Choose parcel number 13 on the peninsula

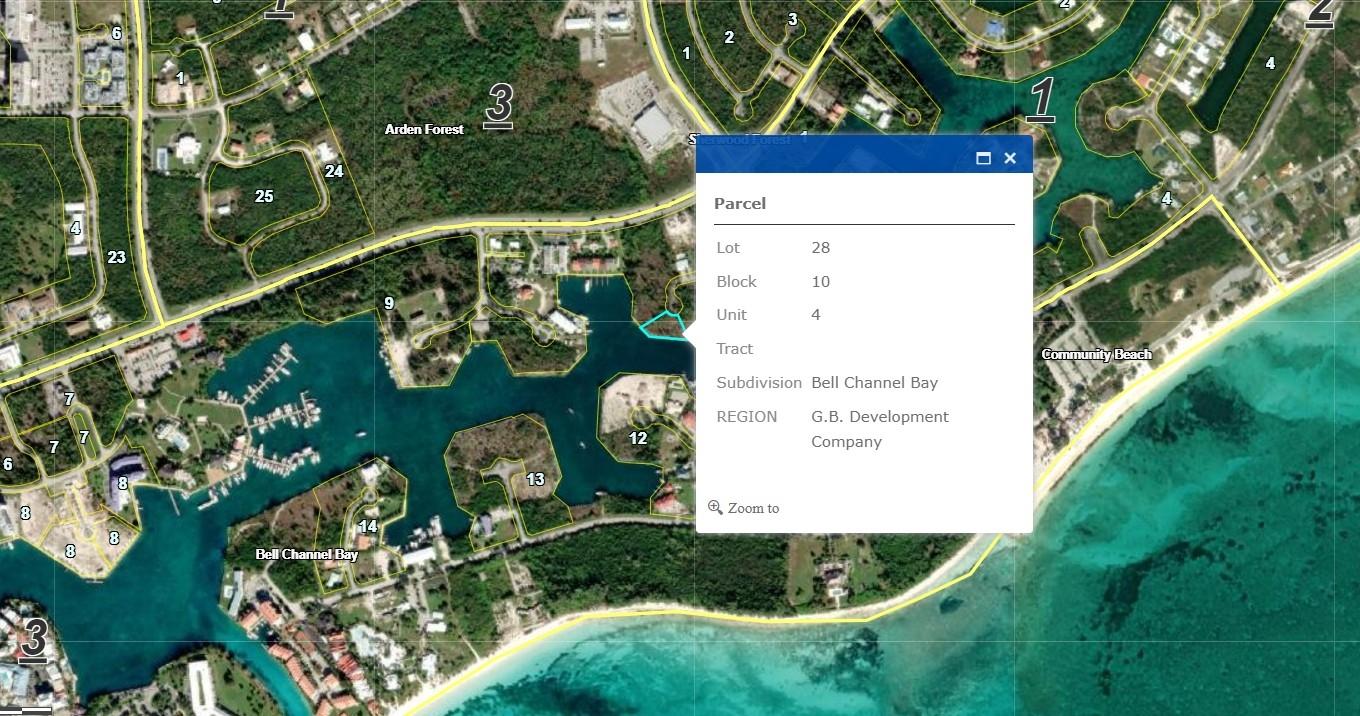[x=536, y=479]
